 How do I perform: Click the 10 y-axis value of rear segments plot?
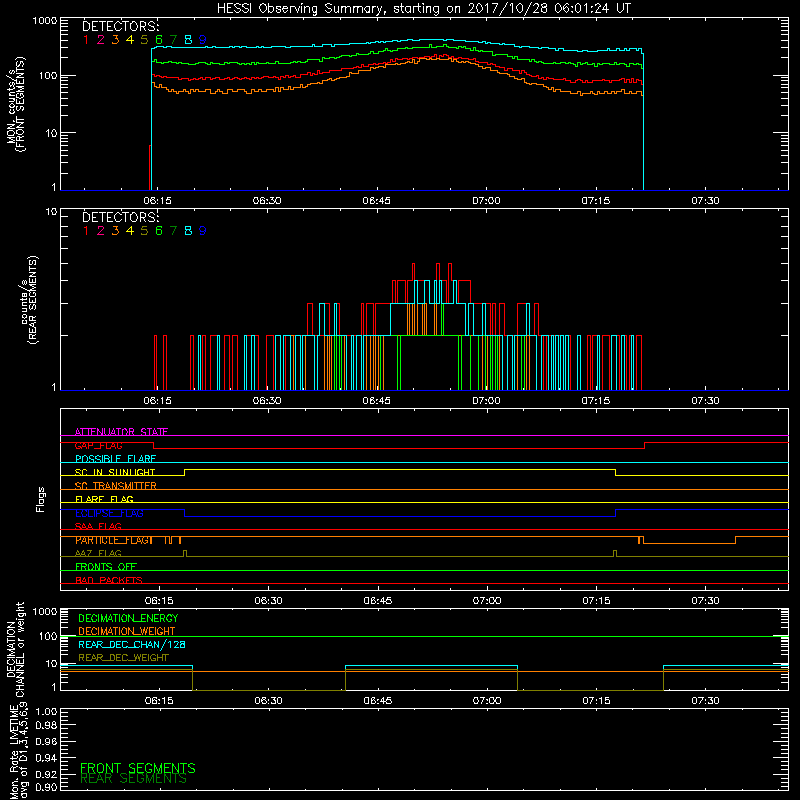click(52, 212)
